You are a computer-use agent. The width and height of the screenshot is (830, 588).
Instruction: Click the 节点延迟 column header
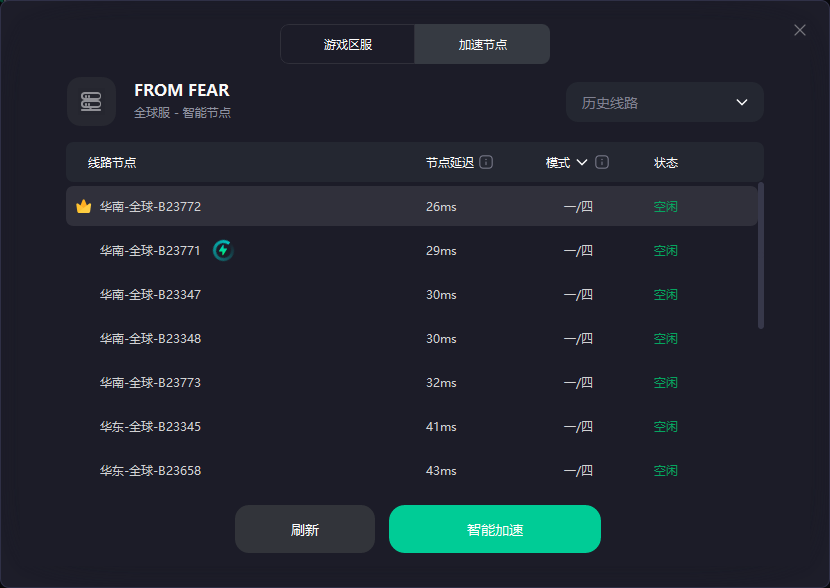(449, 162)
